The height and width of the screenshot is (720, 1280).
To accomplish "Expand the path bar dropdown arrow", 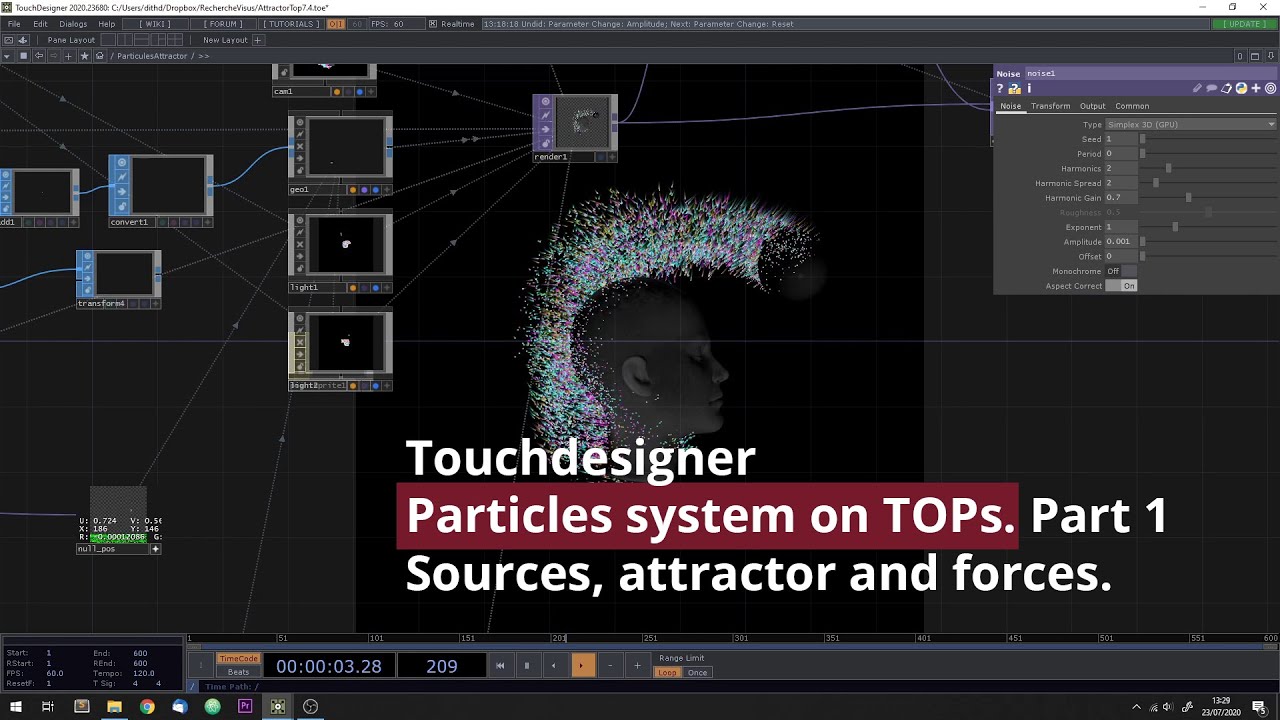I will (7, 56).
